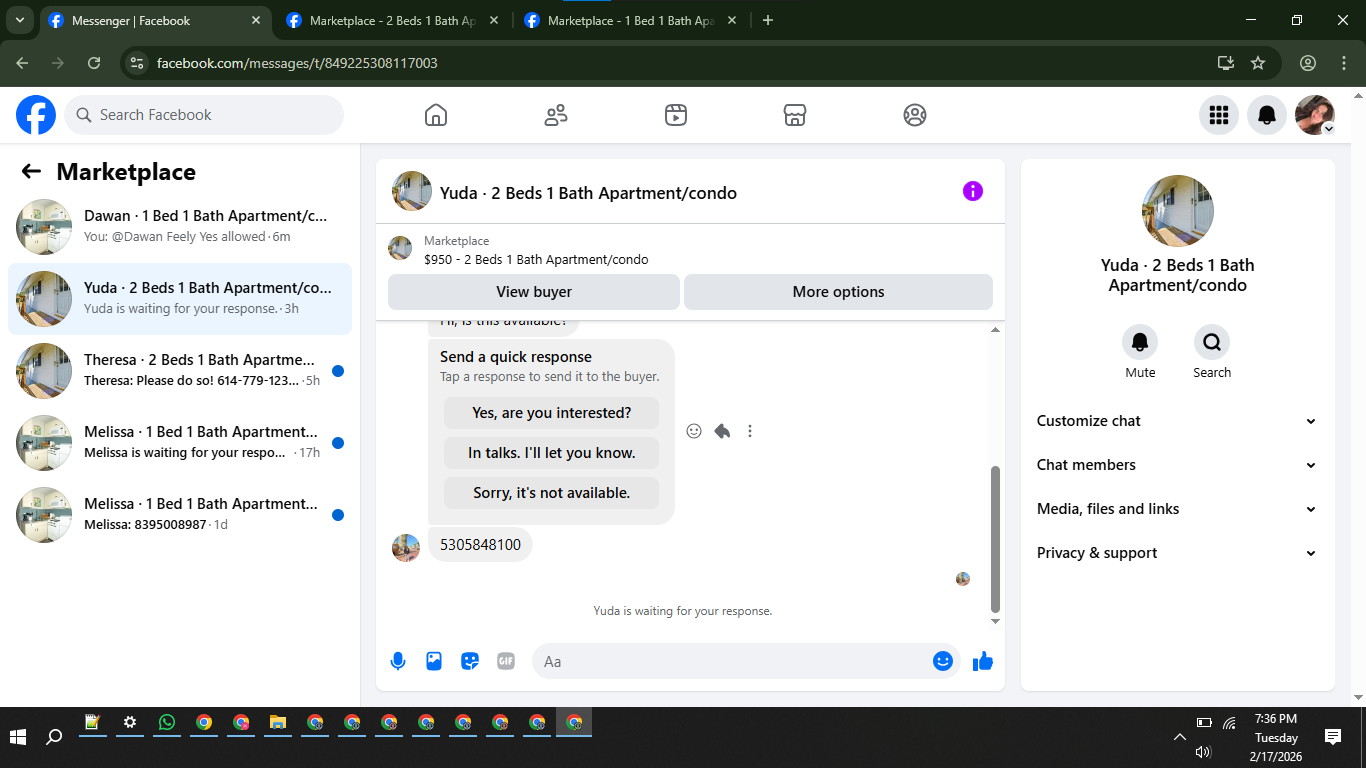Click the install app icon in address bar

[x=1226, y=63]
